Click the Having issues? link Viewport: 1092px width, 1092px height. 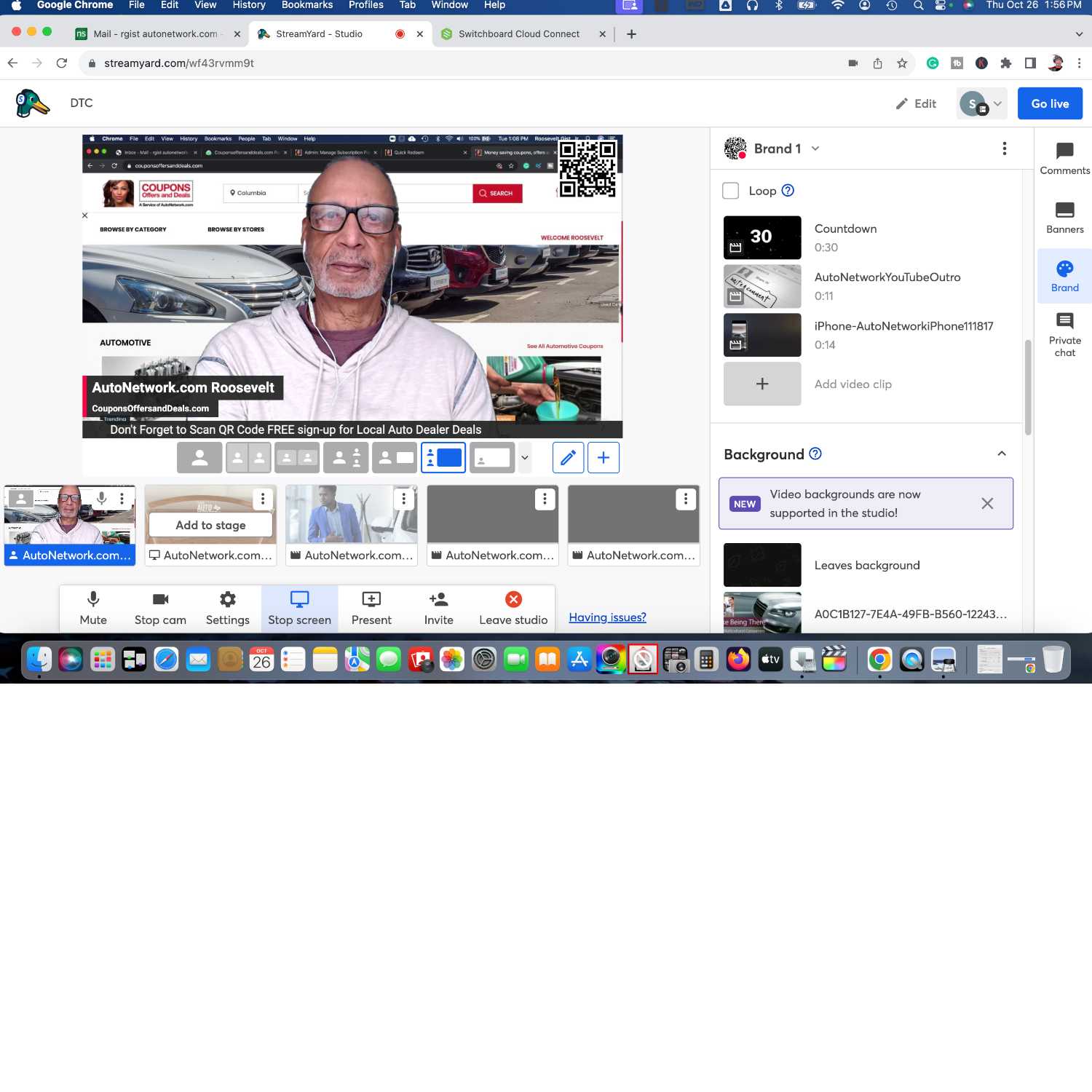point(607,617)
